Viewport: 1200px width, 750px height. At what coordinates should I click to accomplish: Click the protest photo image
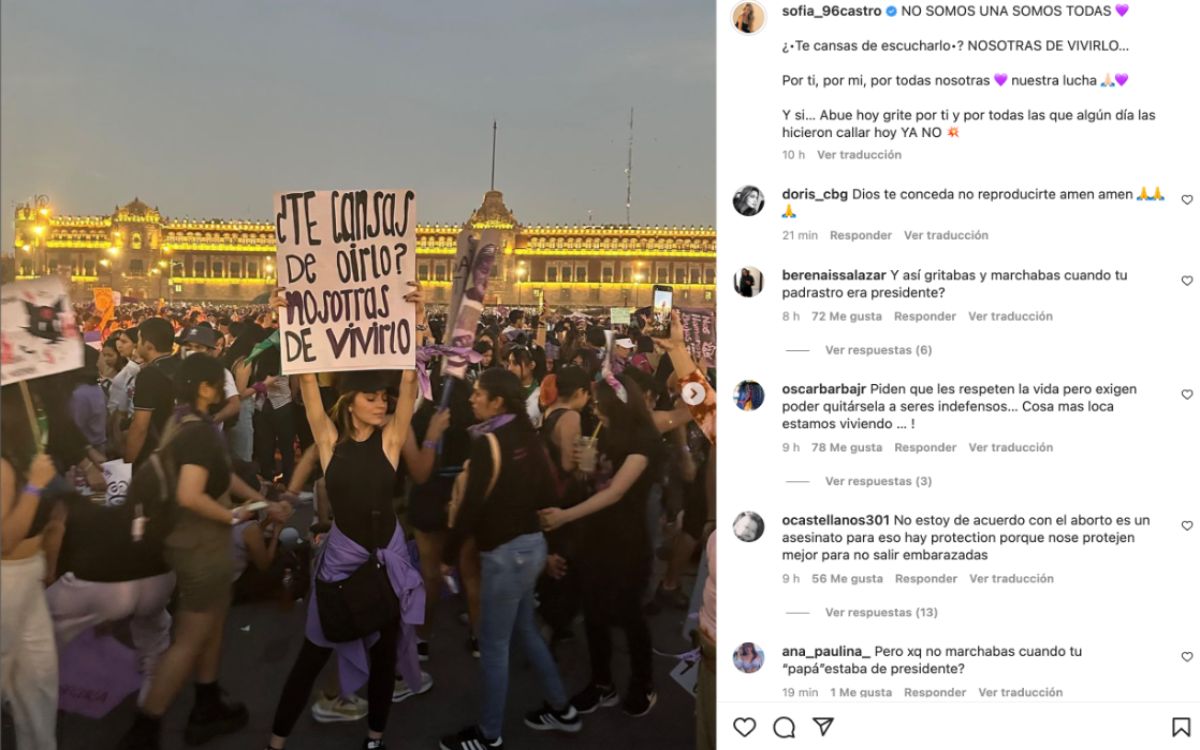(x=358, y=375)
